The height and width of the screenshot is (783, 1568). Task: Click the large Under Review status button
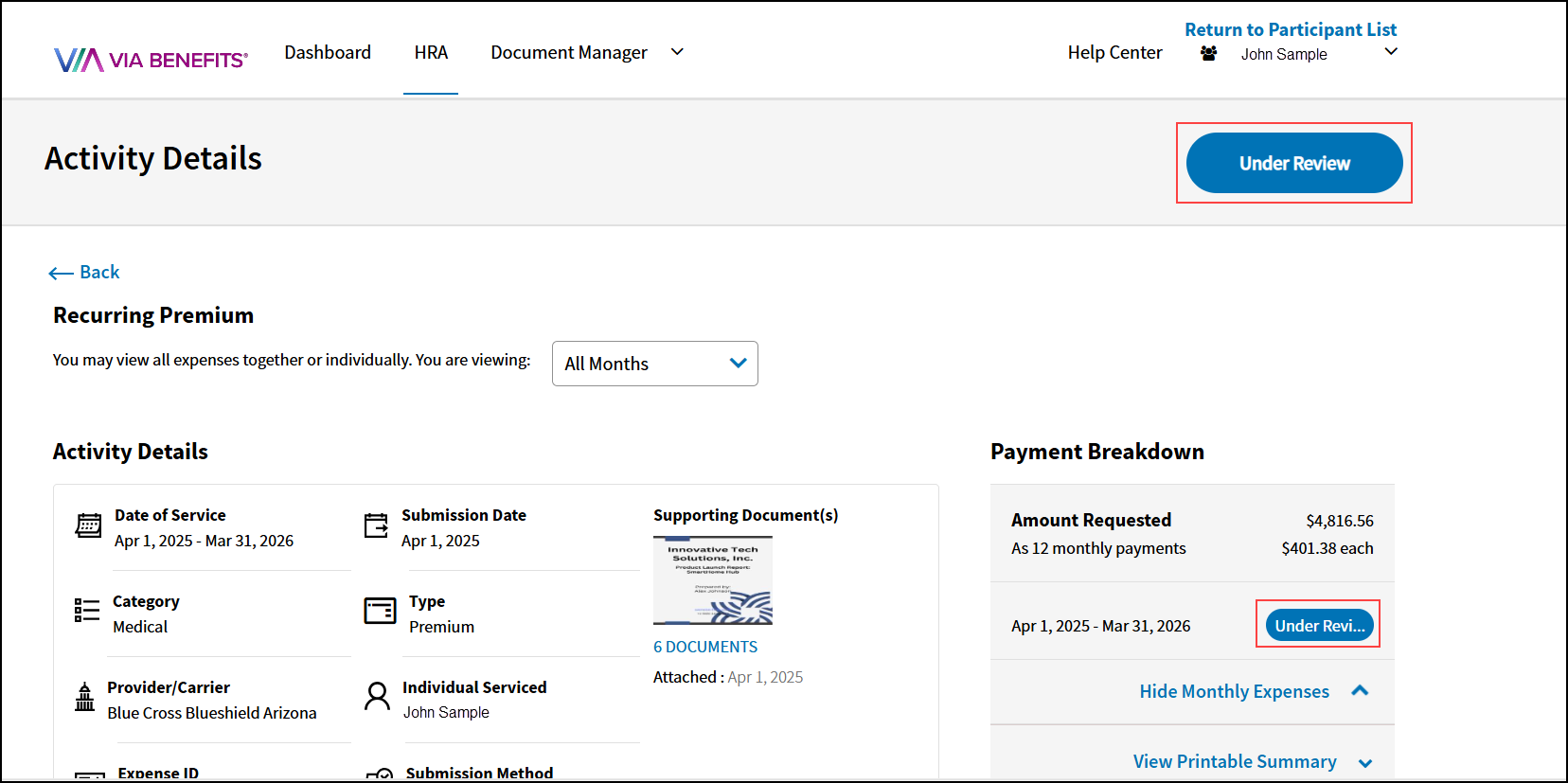pyautogui.click(x=1294, y=163)
